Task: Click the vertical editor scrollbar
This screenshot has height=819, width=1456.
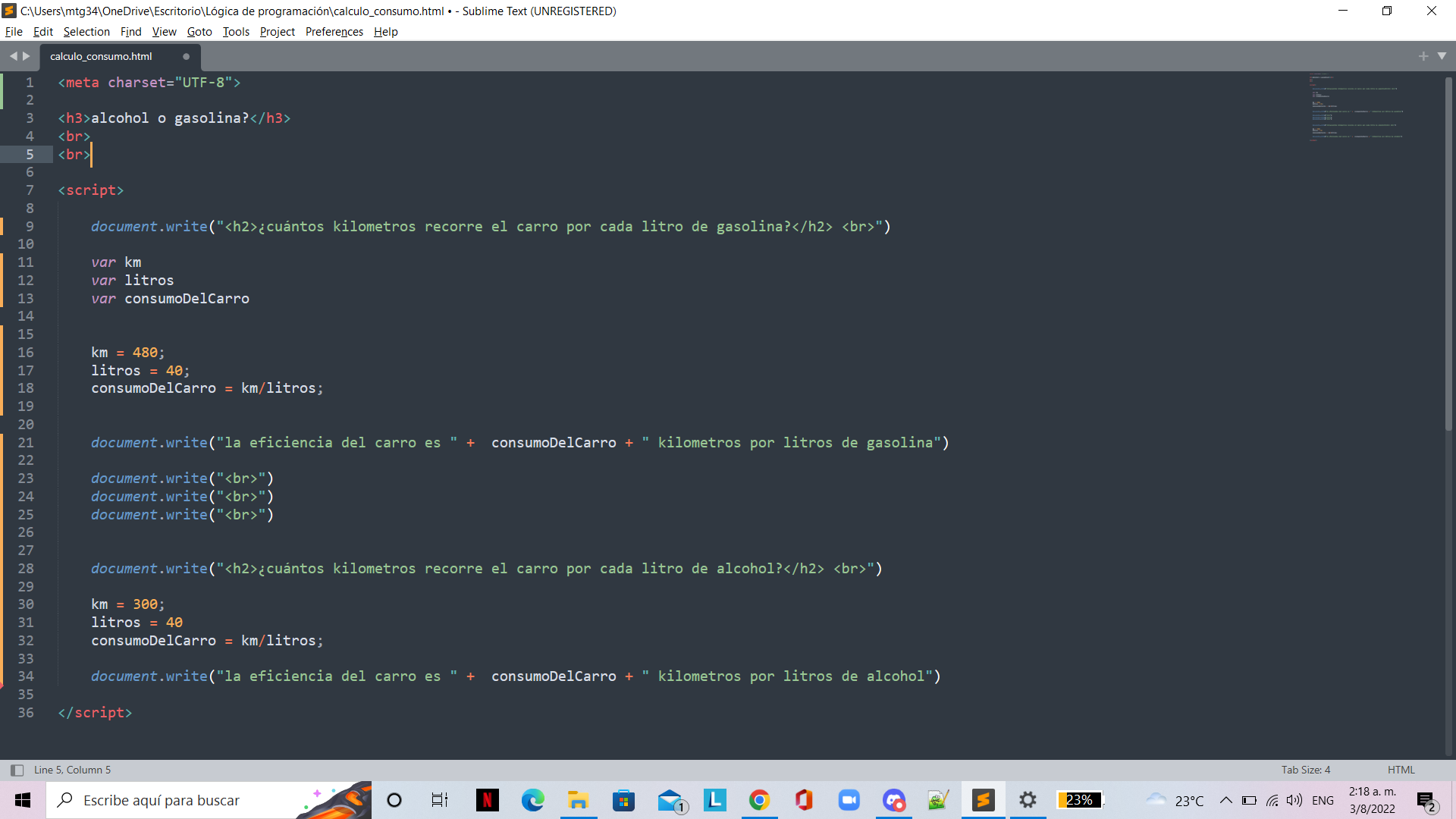Action: pyautogui.click(x=1448, y=254)
